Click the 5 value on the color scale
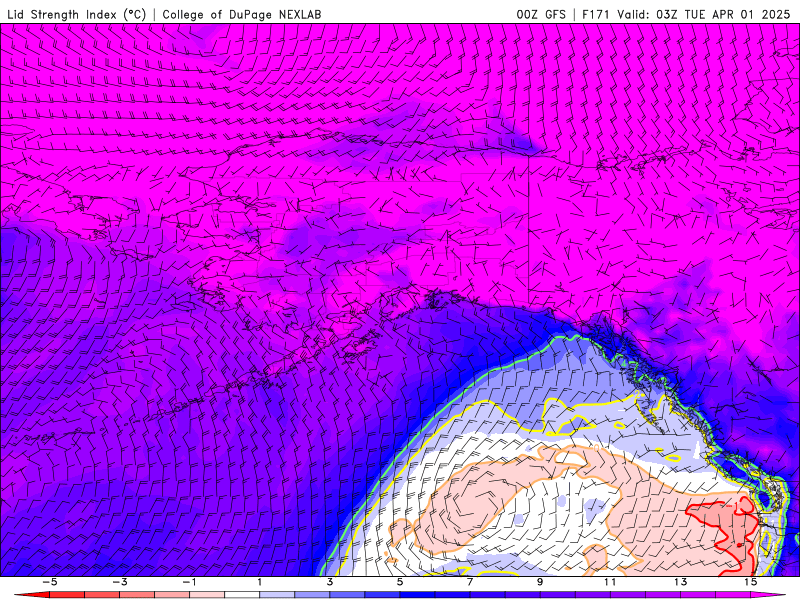 tap(400, 582)
